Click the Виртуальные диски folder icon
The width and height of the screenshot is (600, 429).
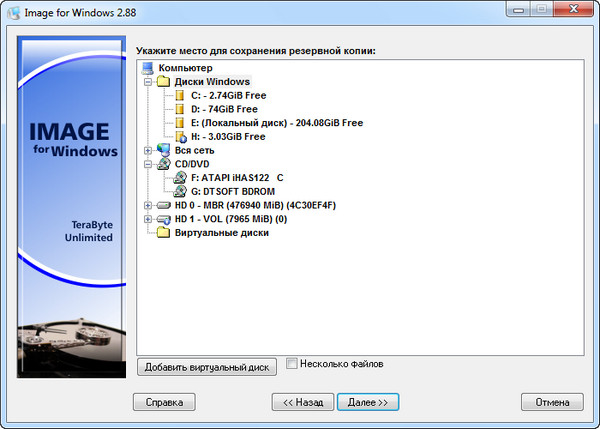click(163, 232)
